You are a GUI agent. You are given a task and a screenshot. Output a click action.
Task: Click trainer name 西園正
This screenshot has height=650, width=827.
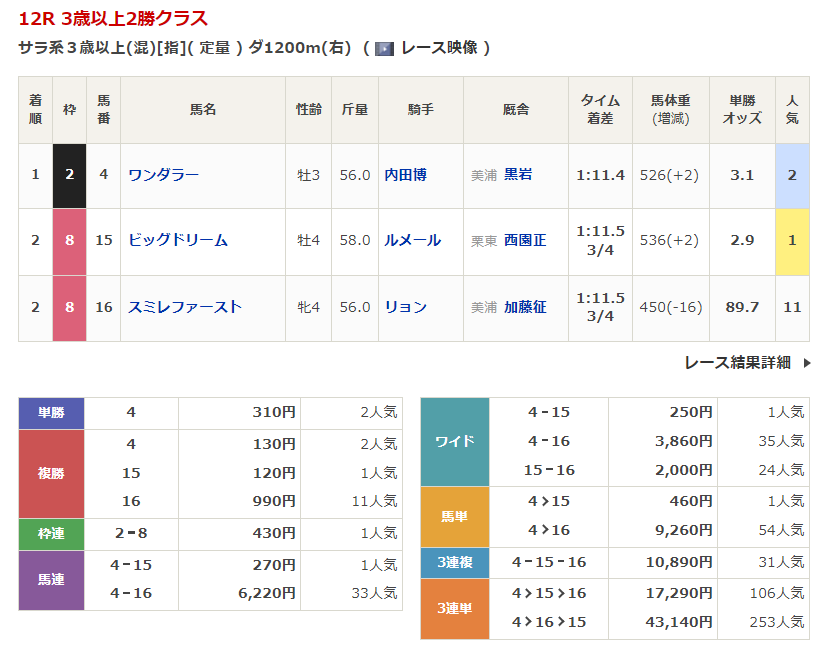pyautogui.click(x=525, y=241)
